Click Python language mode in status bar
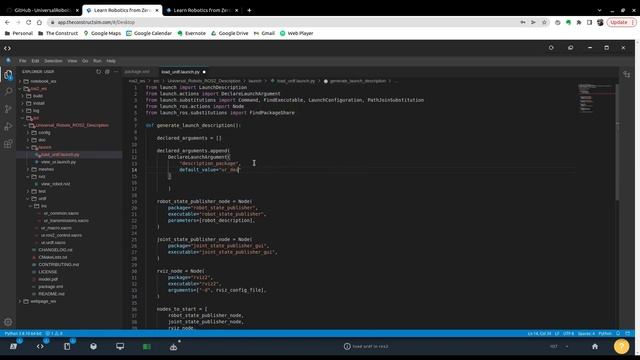The height and width of the screenshot is (360, 640). coord(604,333)
